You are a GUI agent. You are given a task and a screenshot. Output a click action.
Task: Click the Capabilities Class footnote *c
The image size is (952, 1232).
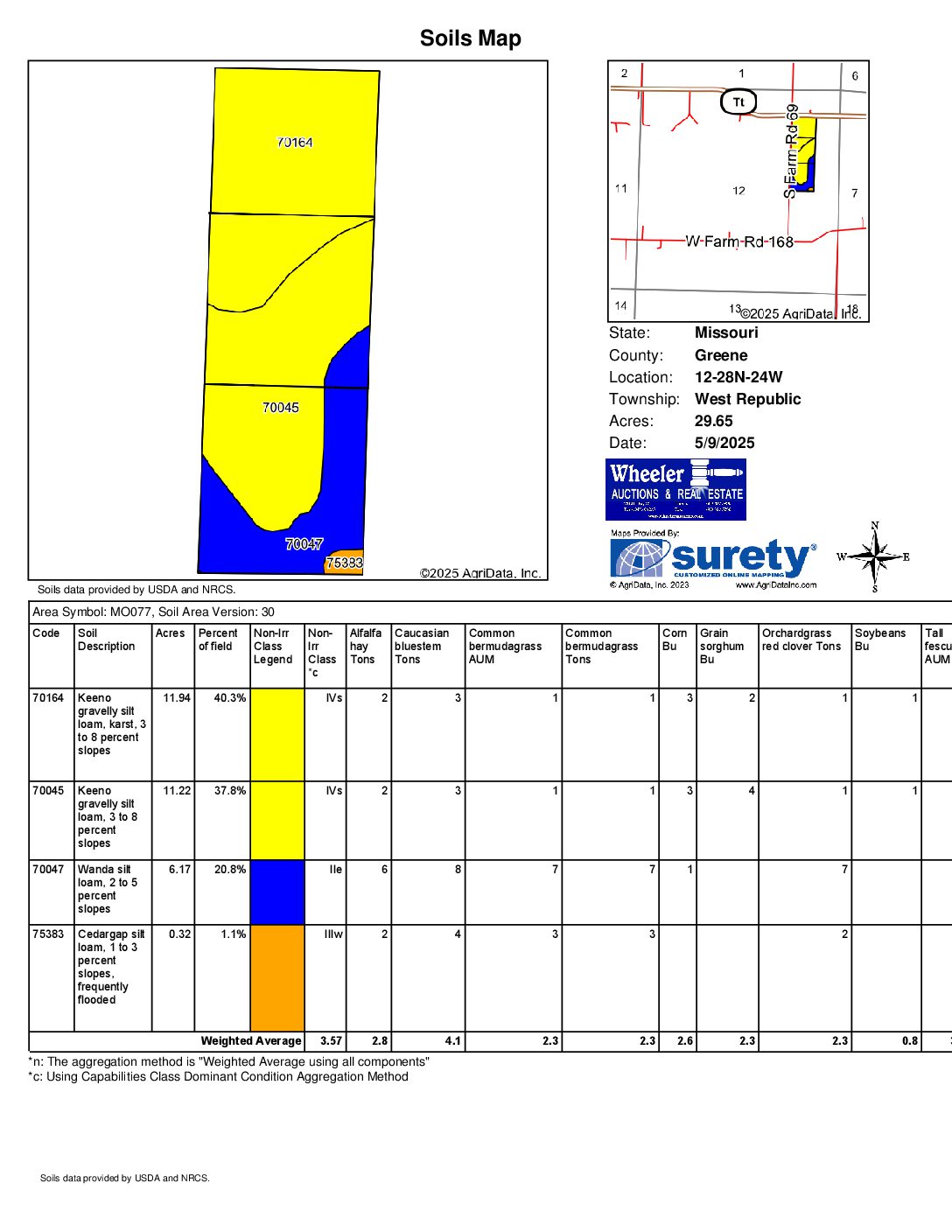pyautogui.click(x=218, y=1076)
